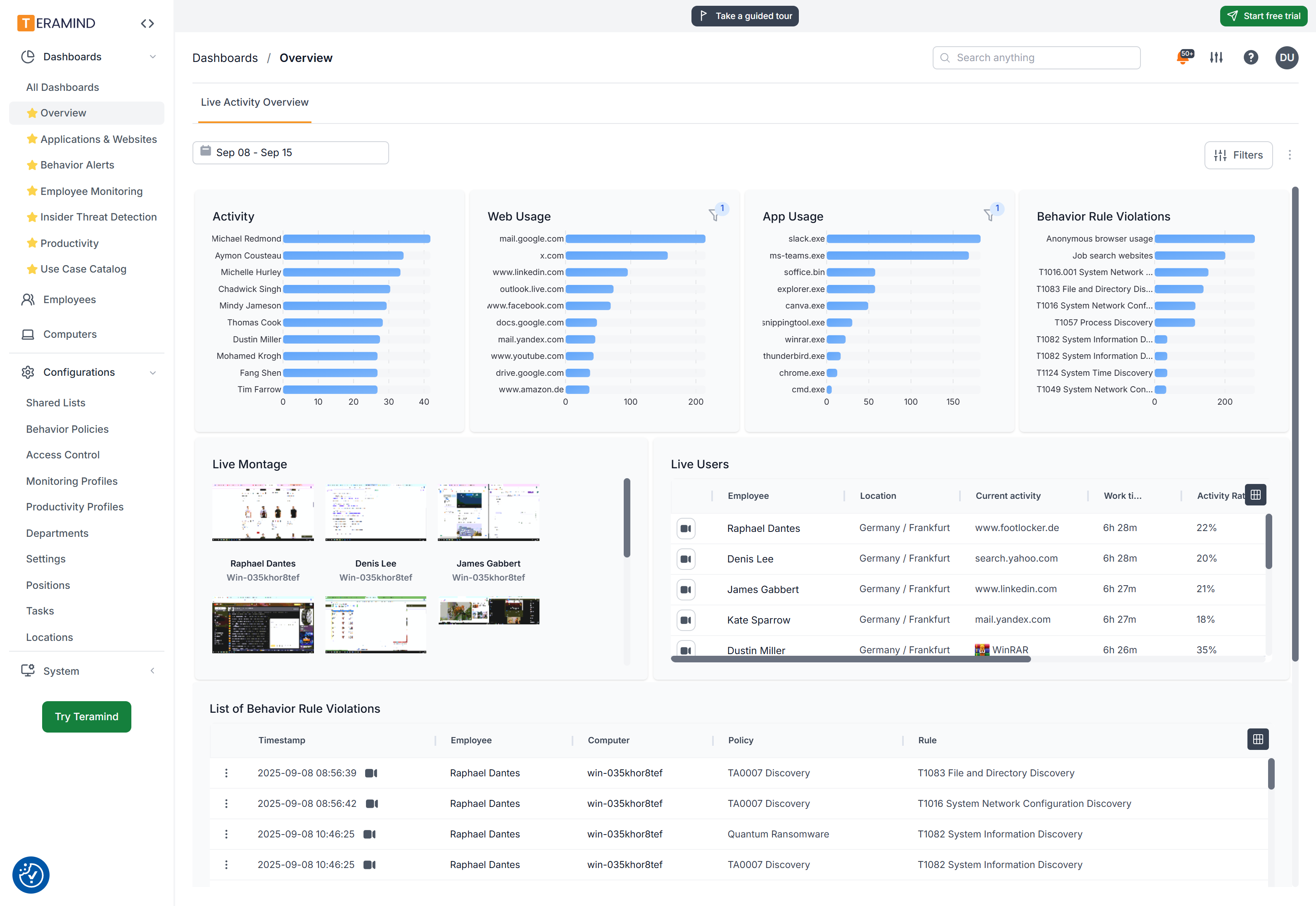Click the sliders settings icon in header
Viewport: 1316px width, 906px height.
[1216, 57]
